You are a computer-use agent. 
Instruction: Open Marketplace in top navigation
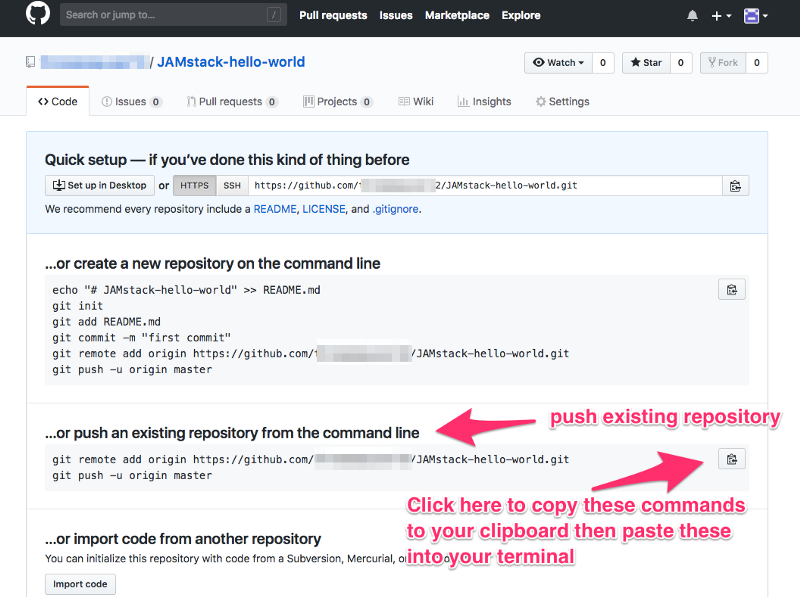coord(457,15)
